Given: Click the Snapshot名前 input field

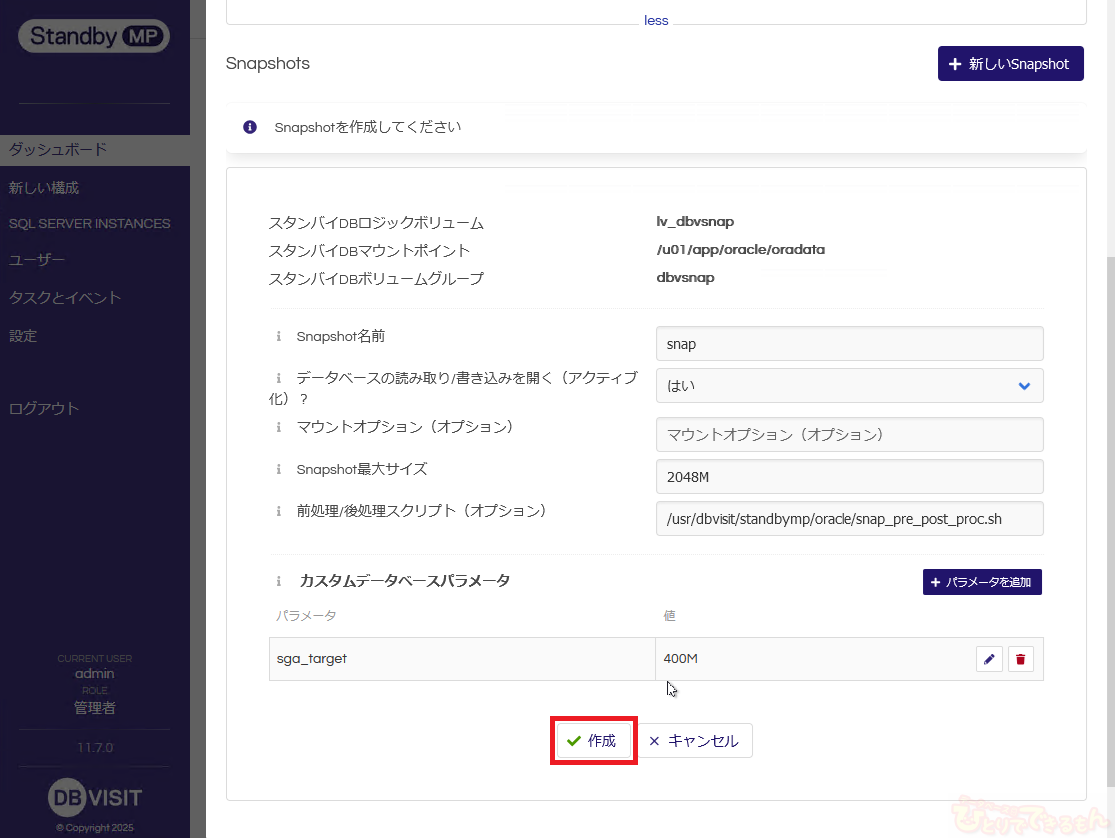Looking at the screenshot, I should tap(849, 344).
